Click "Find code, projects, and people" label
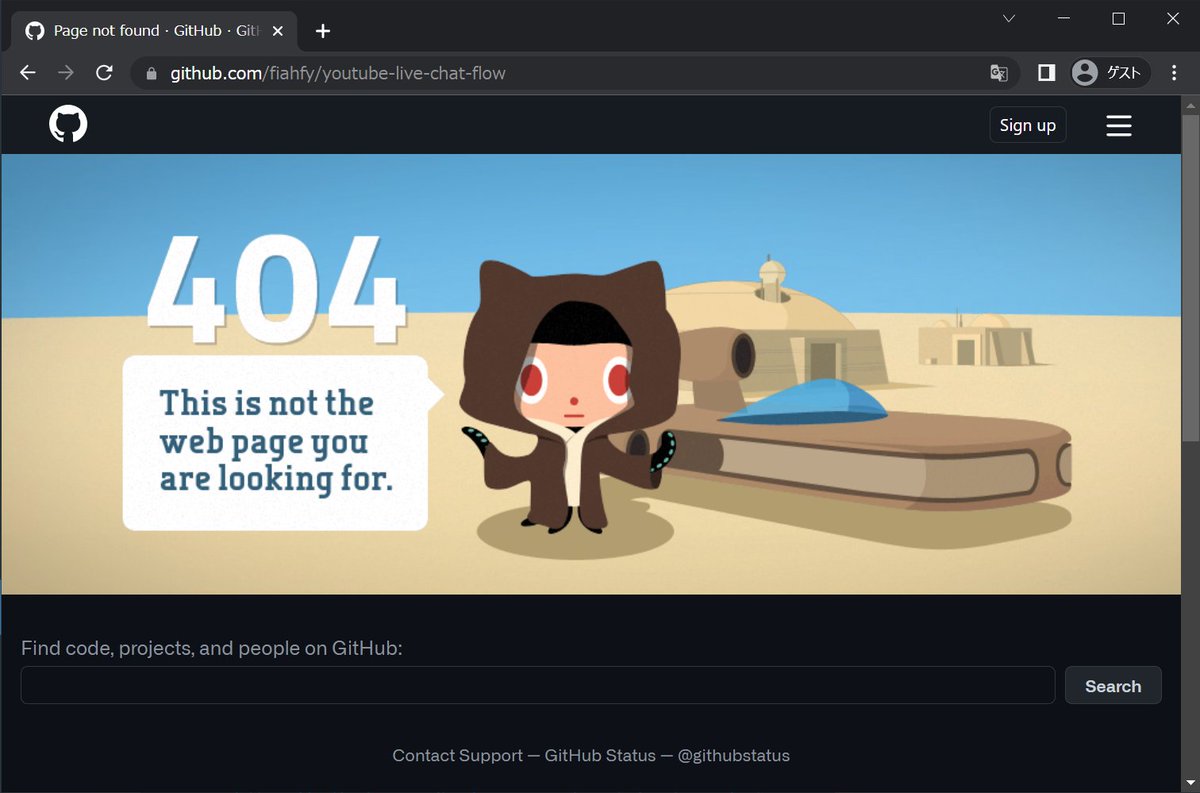The image size is (1200, 793). pyautogui.click(x=211, y=648)
